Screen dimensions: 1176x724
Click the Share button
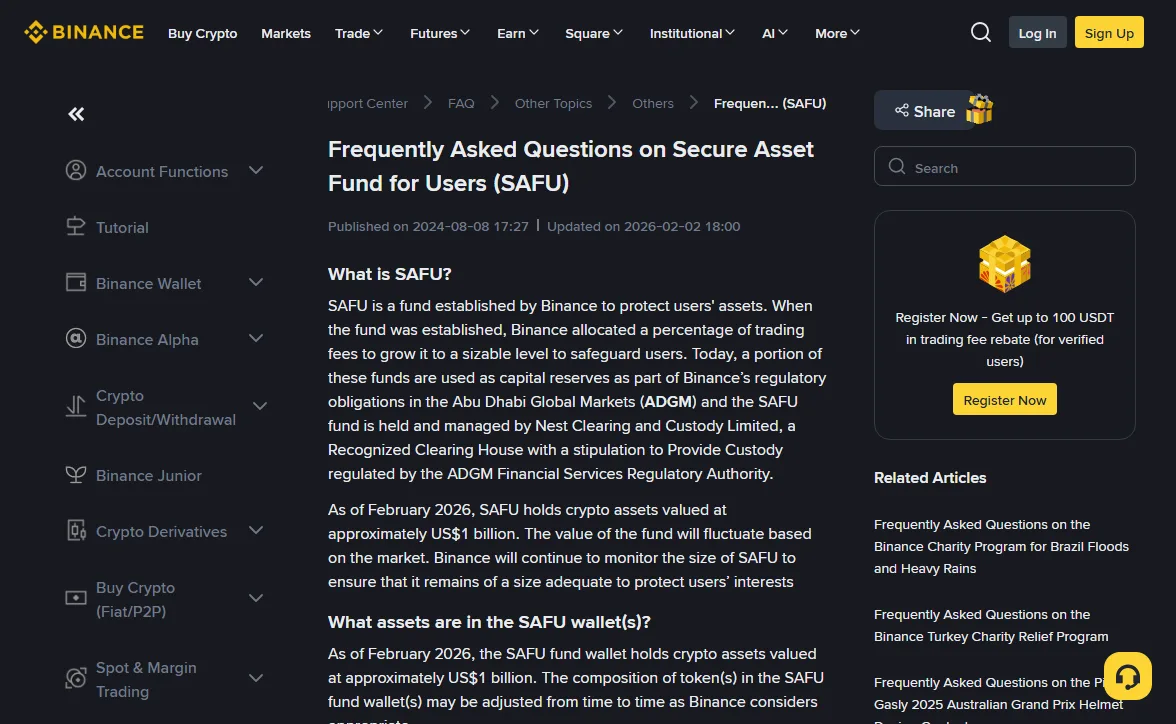tap(925, 111)
